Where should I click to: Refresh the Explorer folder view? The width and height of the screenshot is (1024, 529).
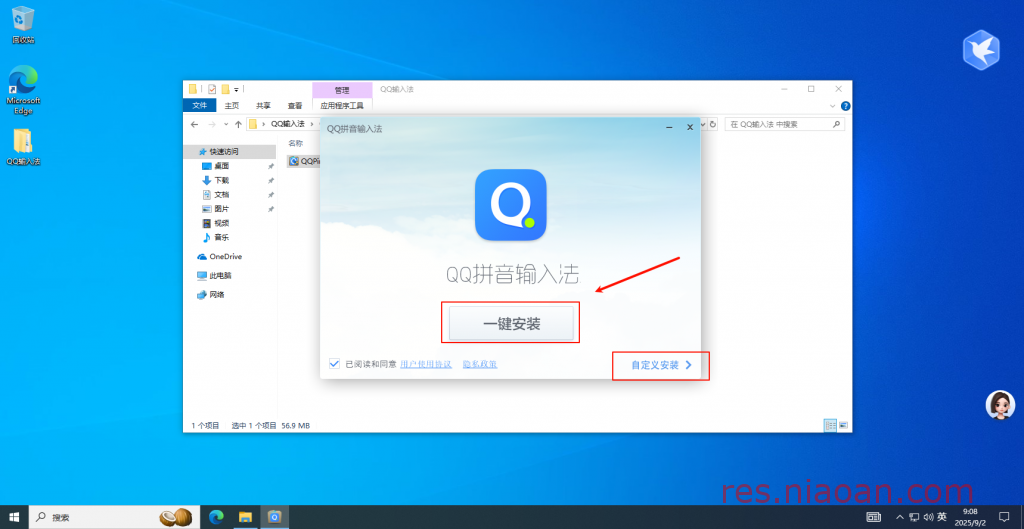click(713, 124)
